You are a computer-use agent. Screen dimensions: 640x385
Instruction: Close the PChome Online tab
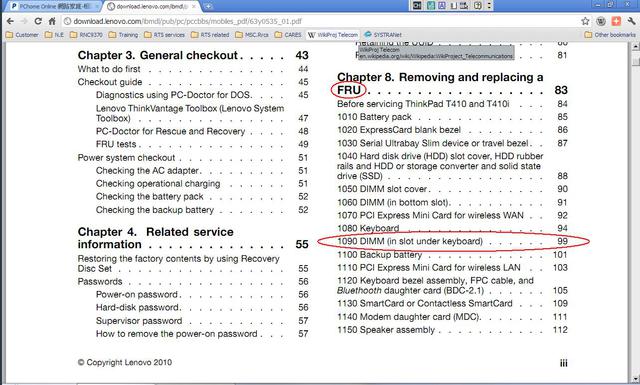click(97, 7)
